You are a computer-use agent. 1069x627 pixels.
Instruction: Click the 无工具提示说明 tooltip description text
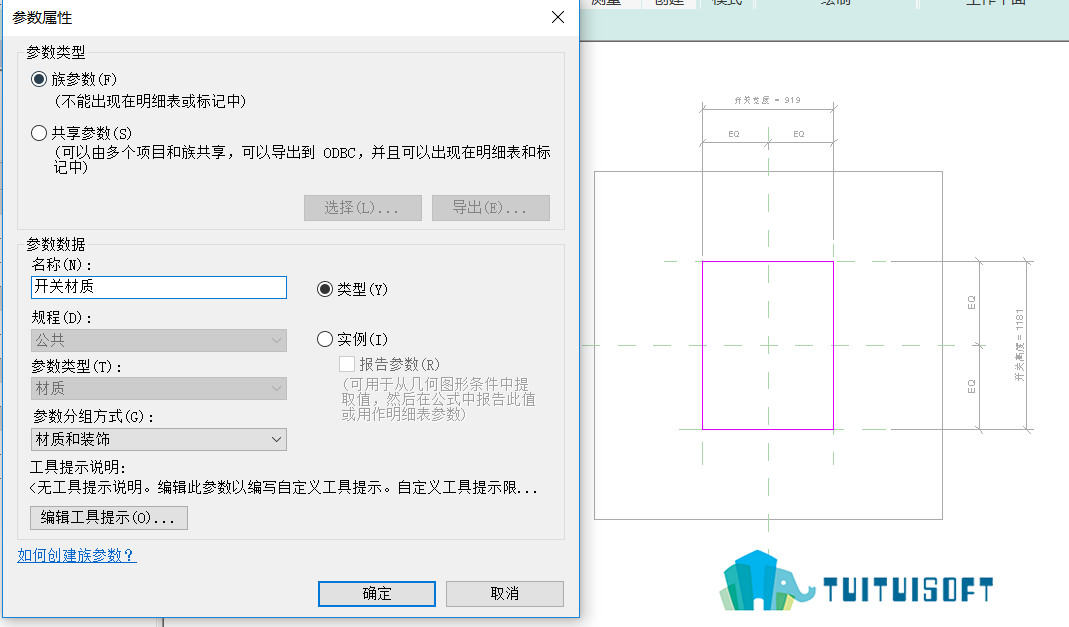click(x=284, y=488)
